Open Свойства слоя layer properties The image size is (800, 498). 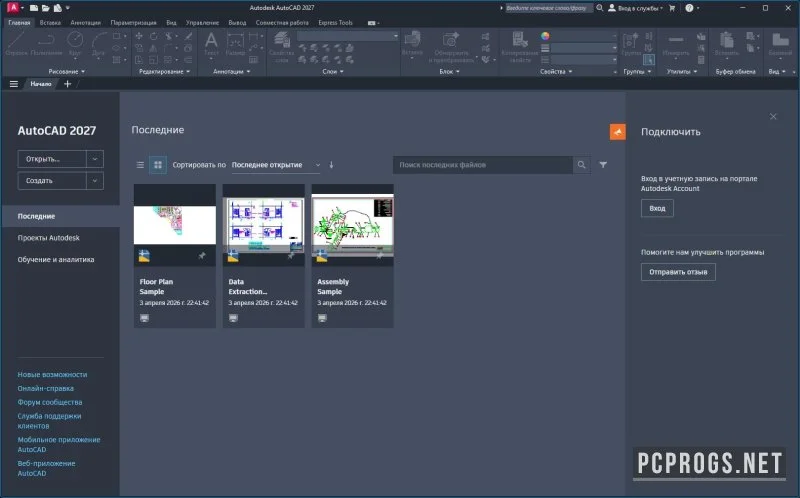point(282,46)
